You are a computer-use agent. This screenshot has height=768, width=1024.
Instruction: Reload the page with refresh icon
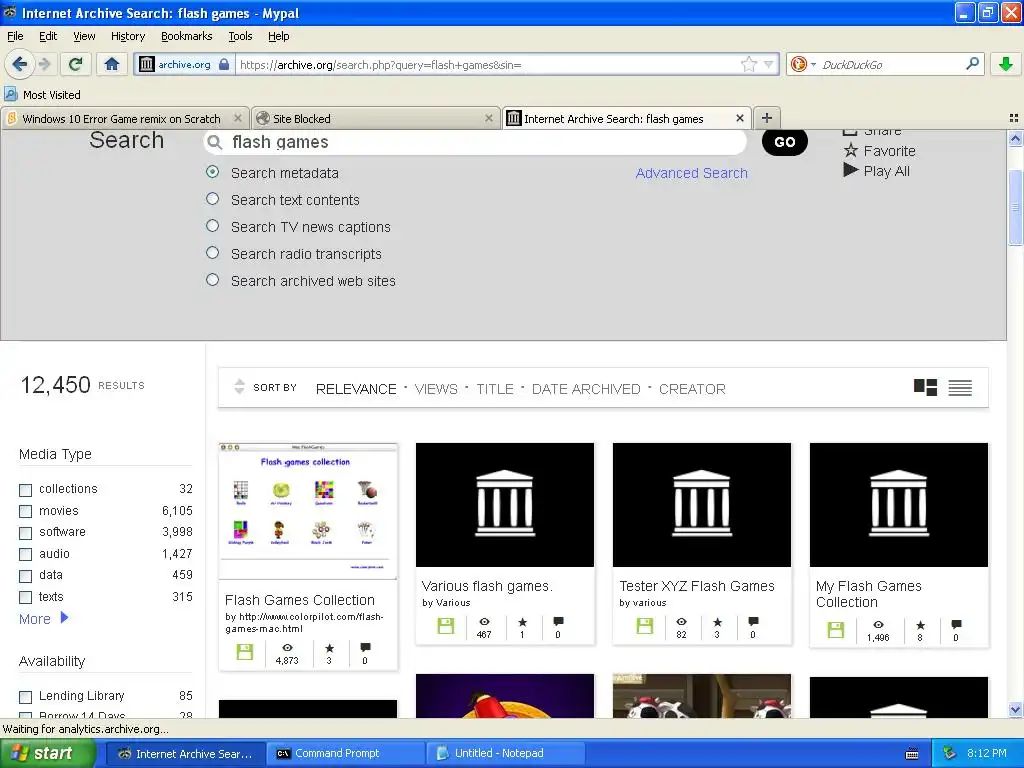tap(76, 64)
